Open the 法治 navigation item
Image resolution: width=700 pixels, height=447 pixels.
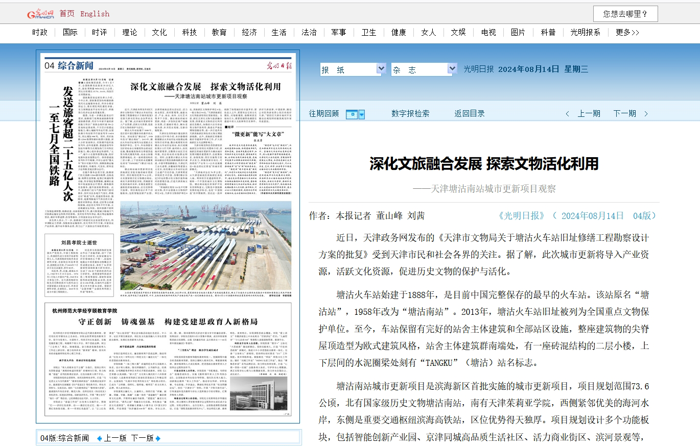(309, 33)
